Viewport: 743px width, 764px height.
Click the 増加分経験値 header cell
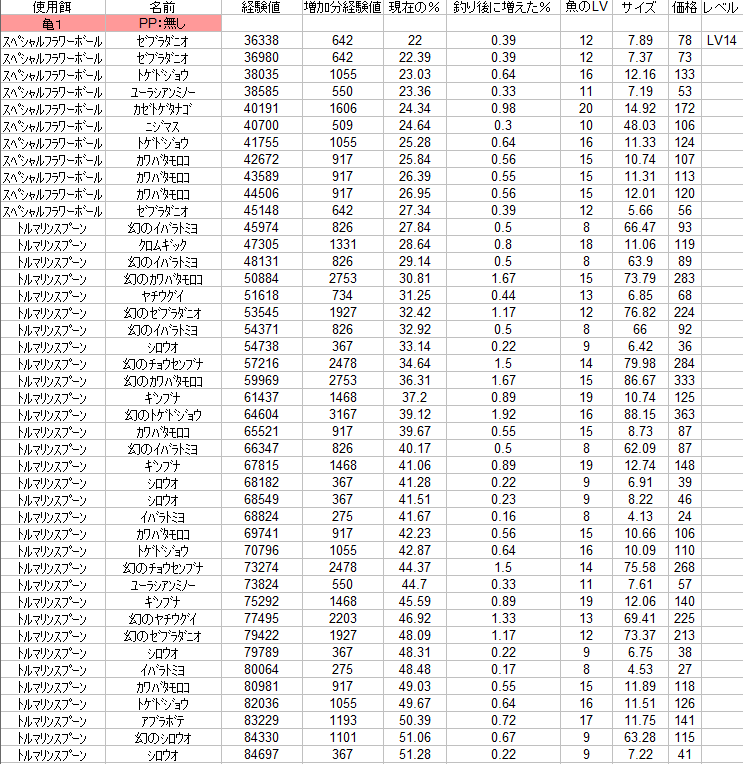coord(343,7)
